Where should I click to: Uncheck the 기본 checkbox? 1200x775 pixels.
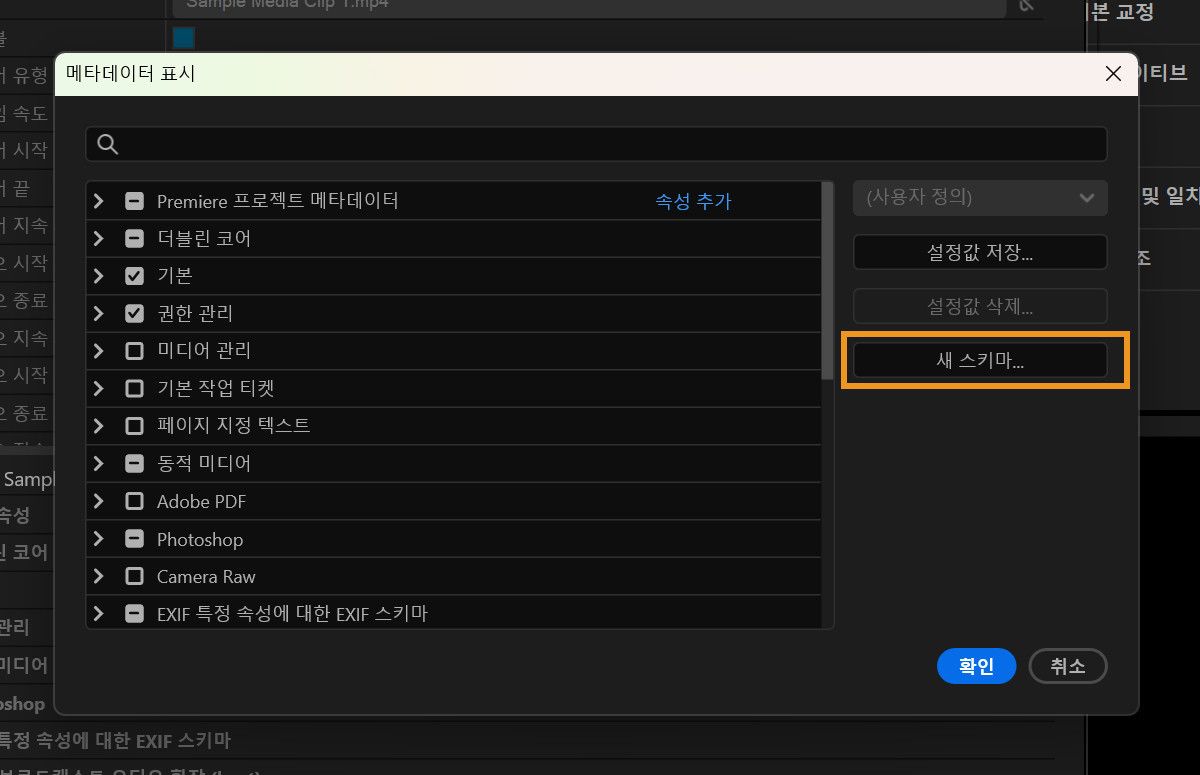pyautogui.click(x=134, y=276)
